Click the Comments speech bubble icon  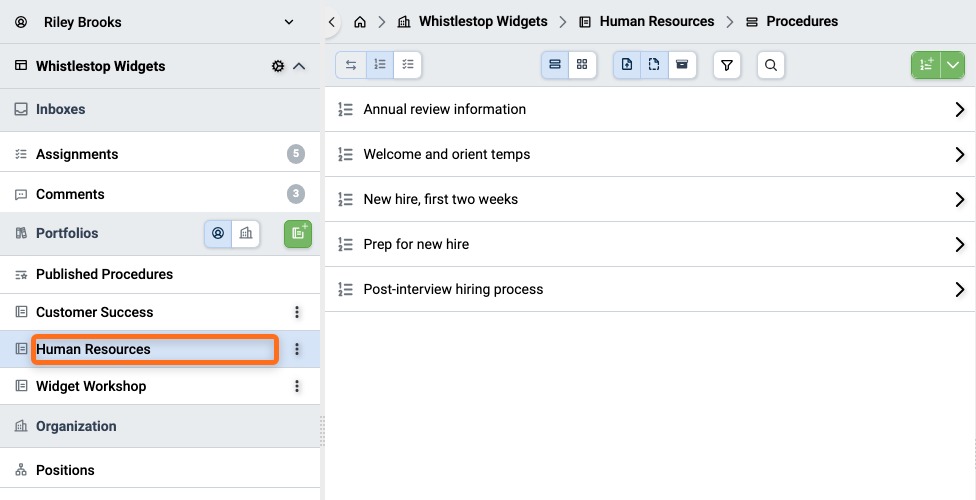[x=21, y=194]
